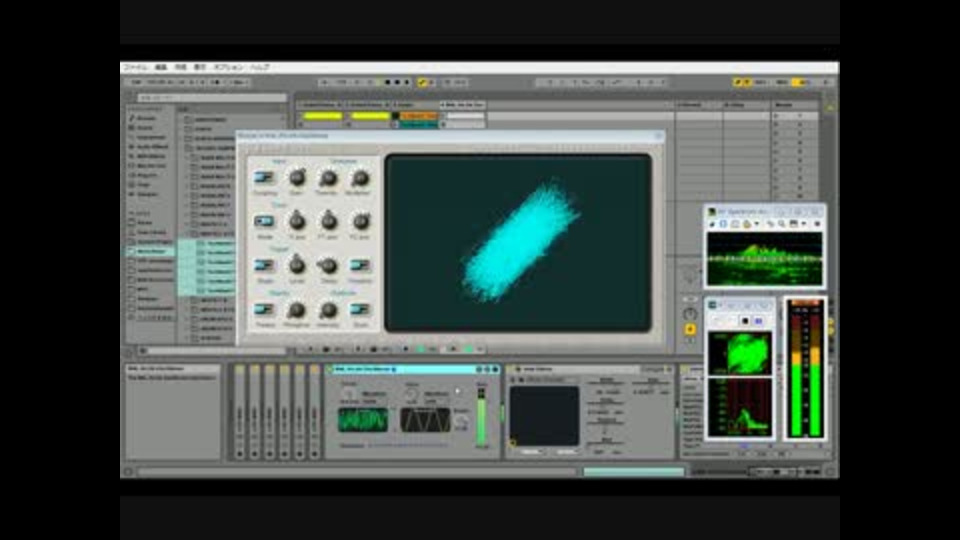The height and width of the screenshot is (540, 960).
Task: Click the zoom magnifier icon in spectrum analyzer toolbar
Action: 782,224
